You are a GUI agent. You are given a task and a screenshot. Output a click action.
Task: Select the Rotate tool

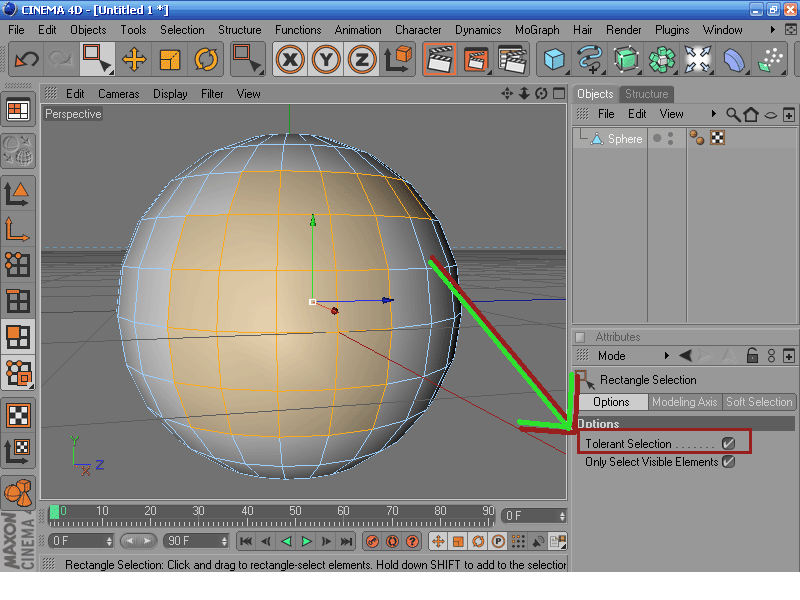[206, 60]
